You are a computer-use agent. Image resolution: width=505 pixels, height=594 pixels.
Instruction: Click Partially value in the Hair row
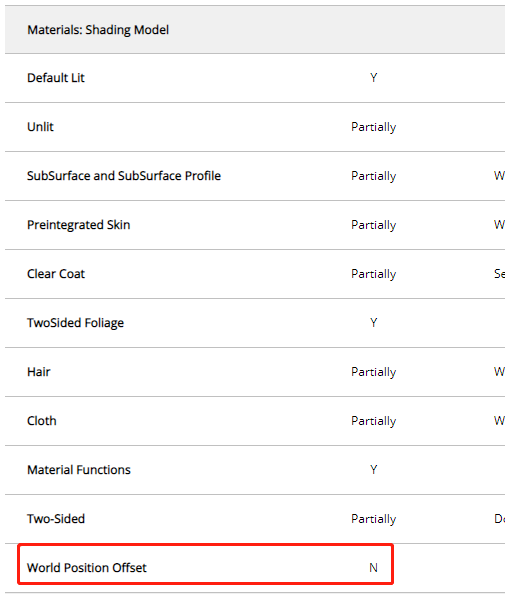374,372
